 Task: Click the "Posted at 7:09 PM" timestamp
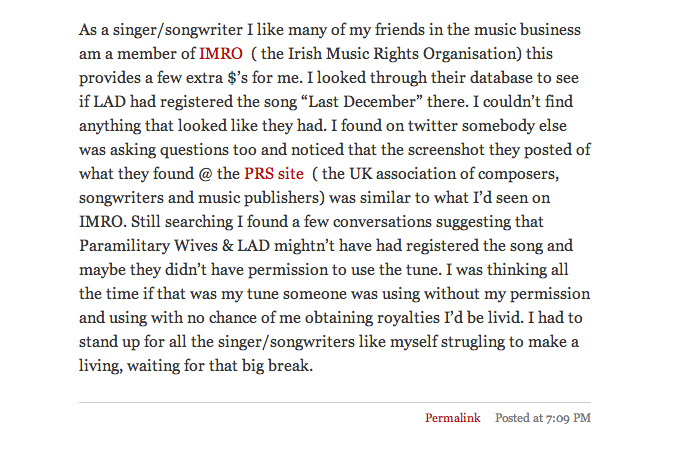tap(543, 417)
